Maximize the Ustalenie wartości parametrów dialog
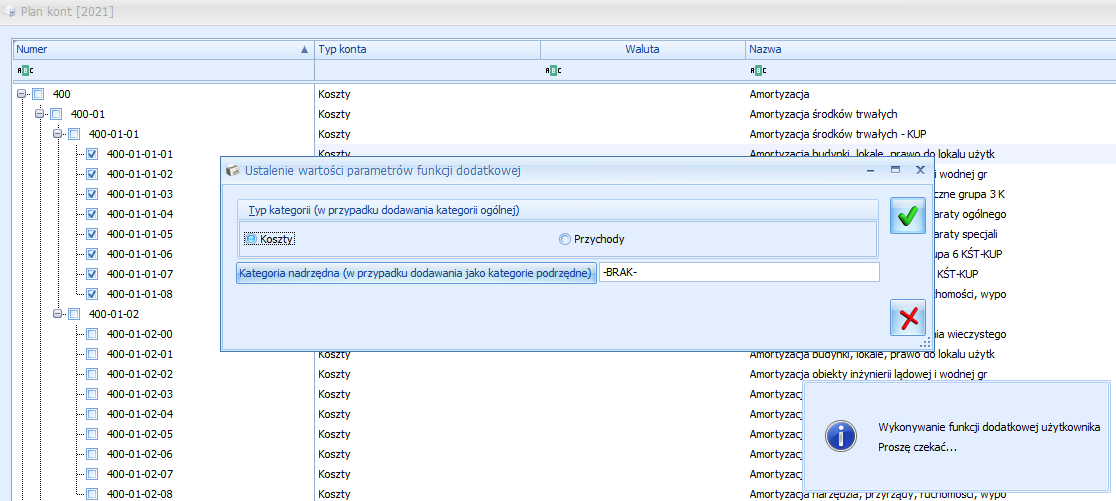 (x=895, y=170)
